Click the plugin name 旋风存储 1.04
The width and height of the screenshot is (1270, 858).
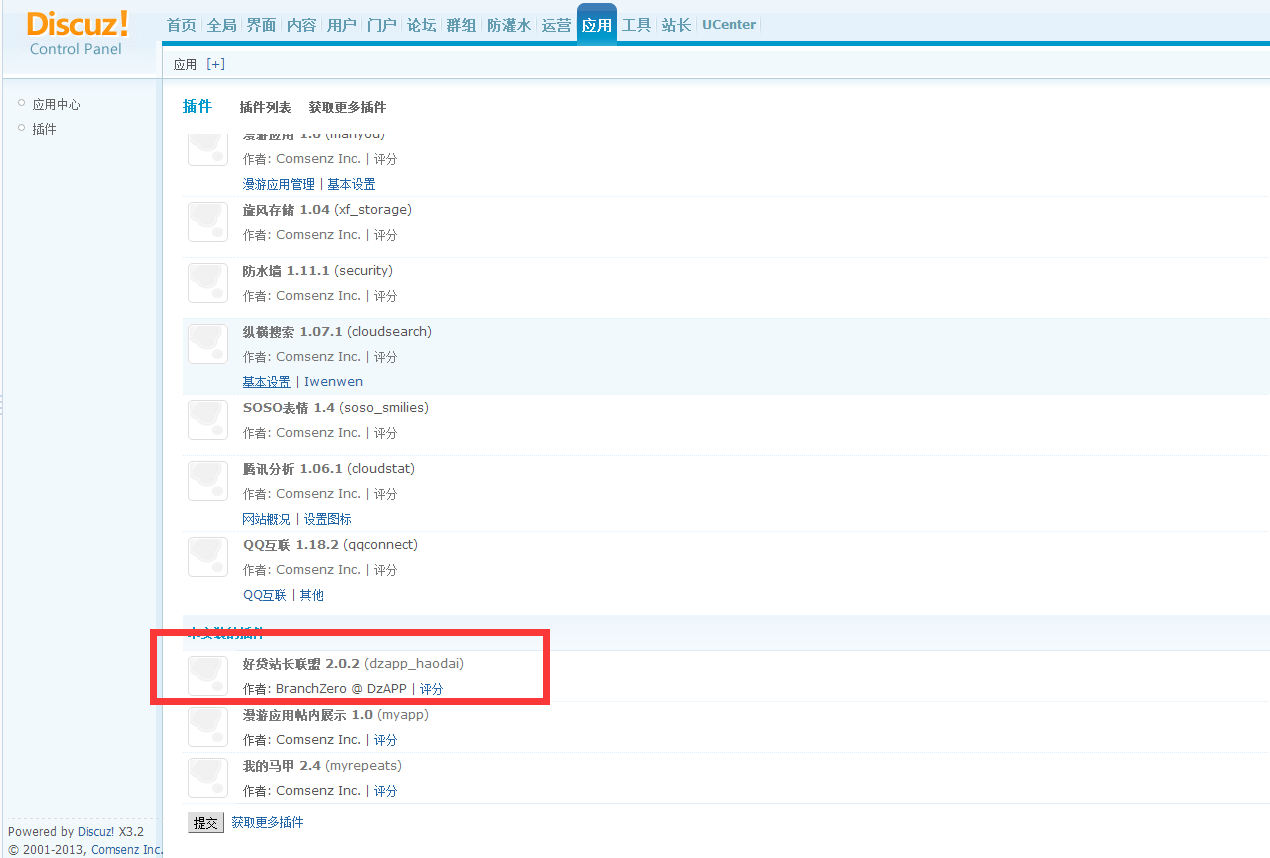click(x=286, y=209)
